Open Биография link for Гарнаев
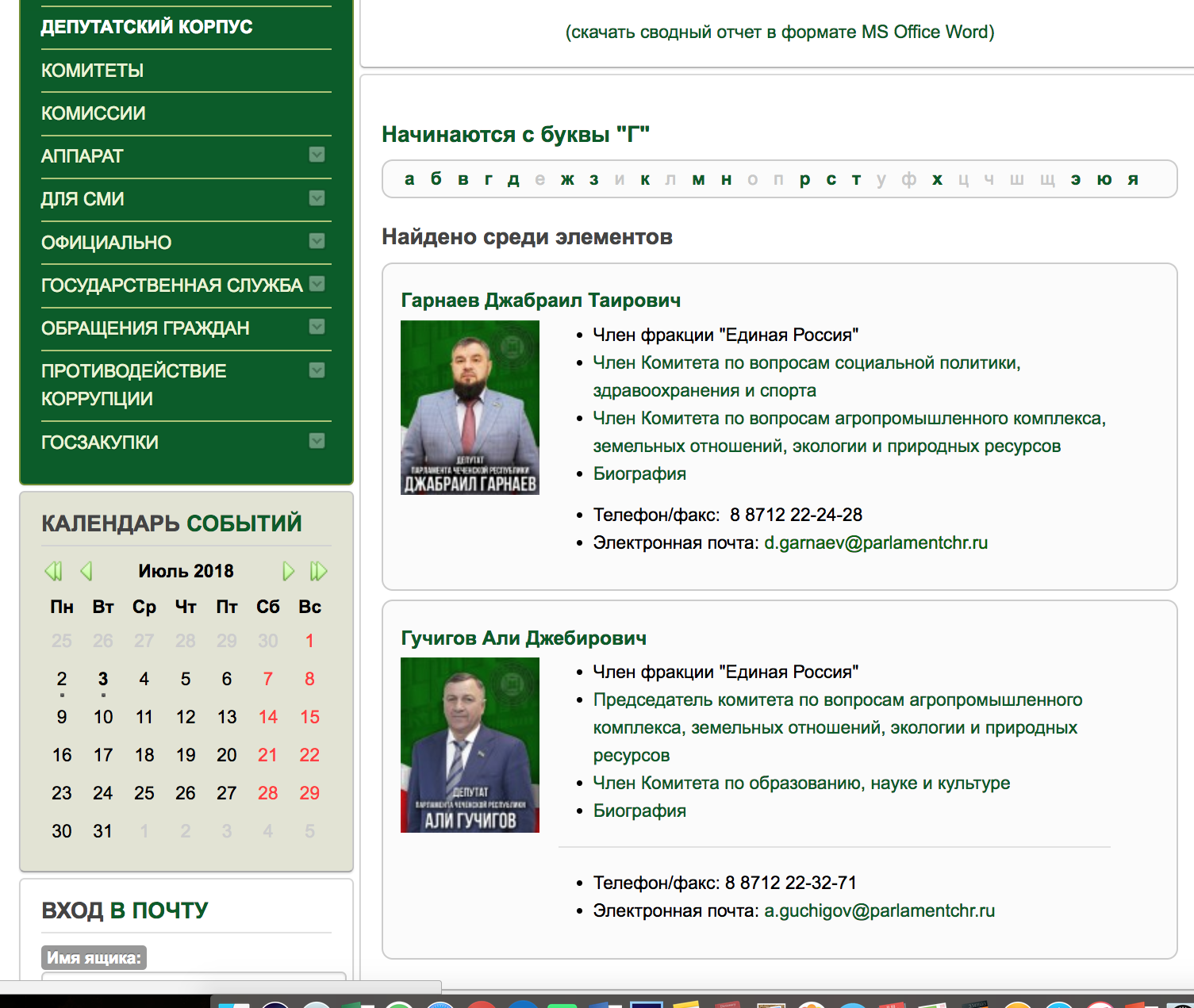Screen dimensions: 1194x1008 coord(639,473)
